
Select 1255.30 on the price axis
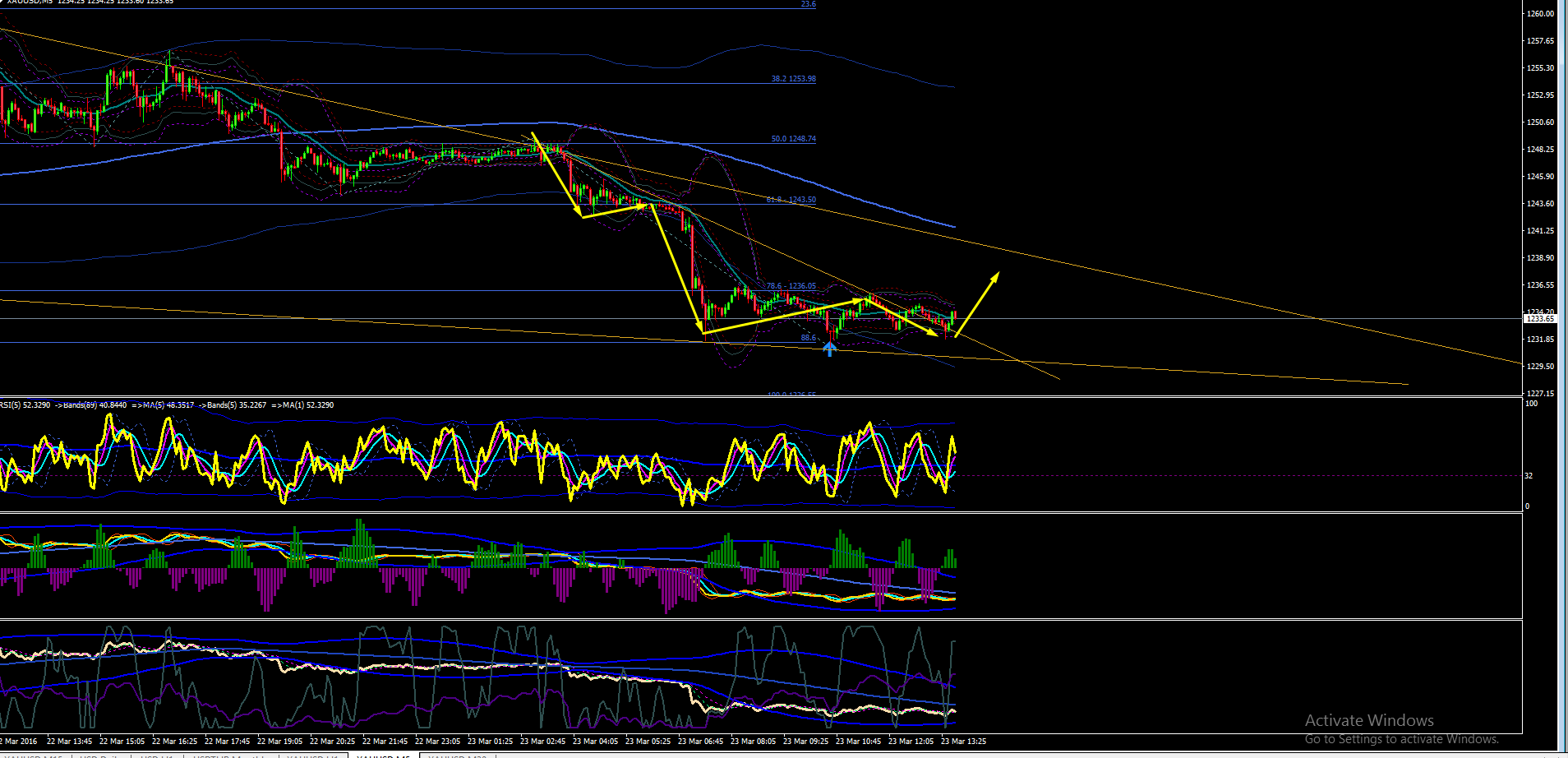point(1540,67)
